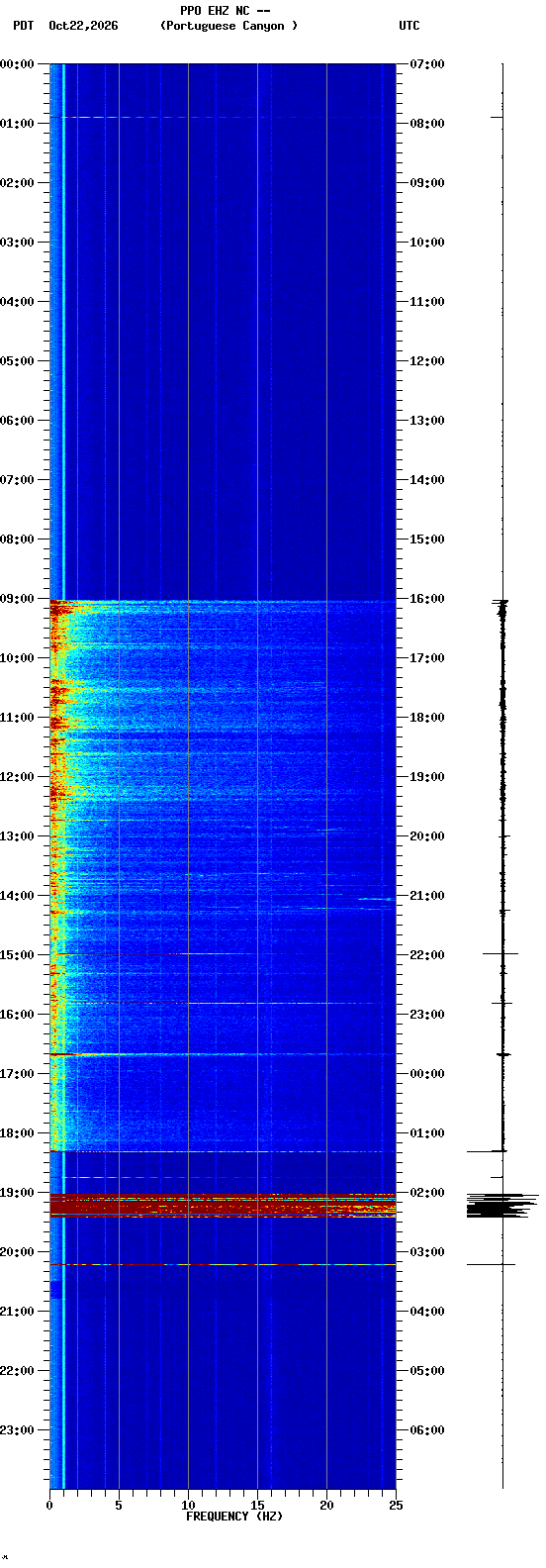Click frequency axis tick label '20'
The height and width of the screenshot is (1568, 546).
[326, 1506]
